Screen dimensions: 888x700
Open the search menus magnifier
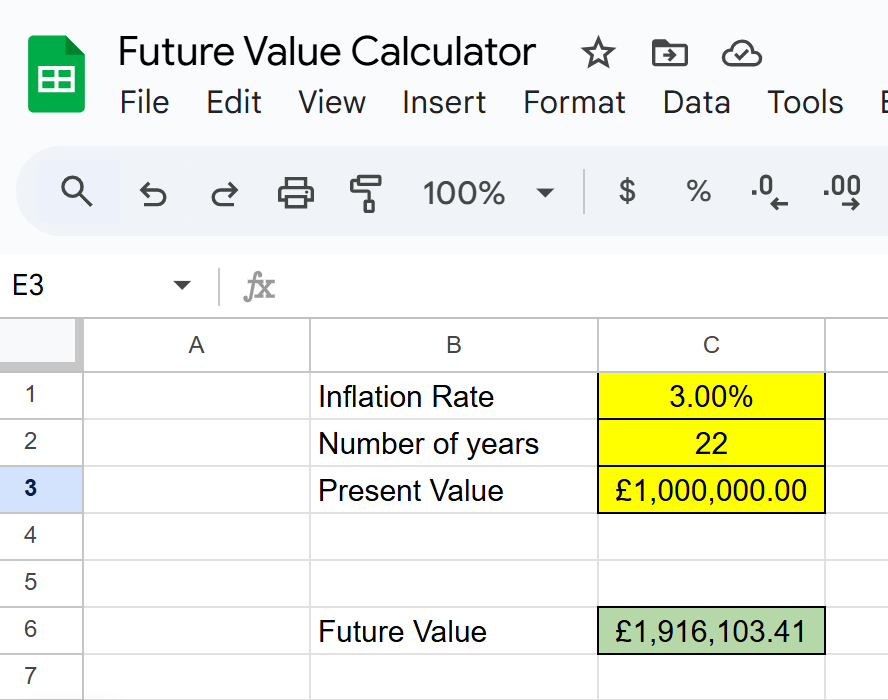[77, 190]
